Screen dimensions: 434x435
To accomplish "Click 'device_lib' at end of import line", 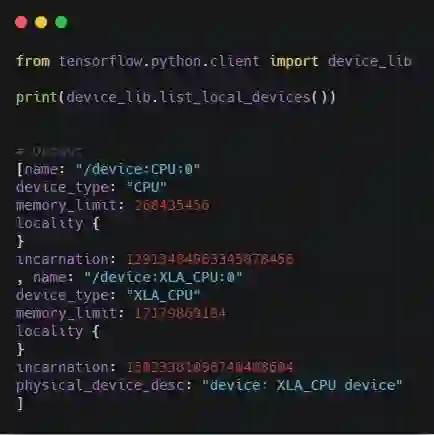I will 370,61.
